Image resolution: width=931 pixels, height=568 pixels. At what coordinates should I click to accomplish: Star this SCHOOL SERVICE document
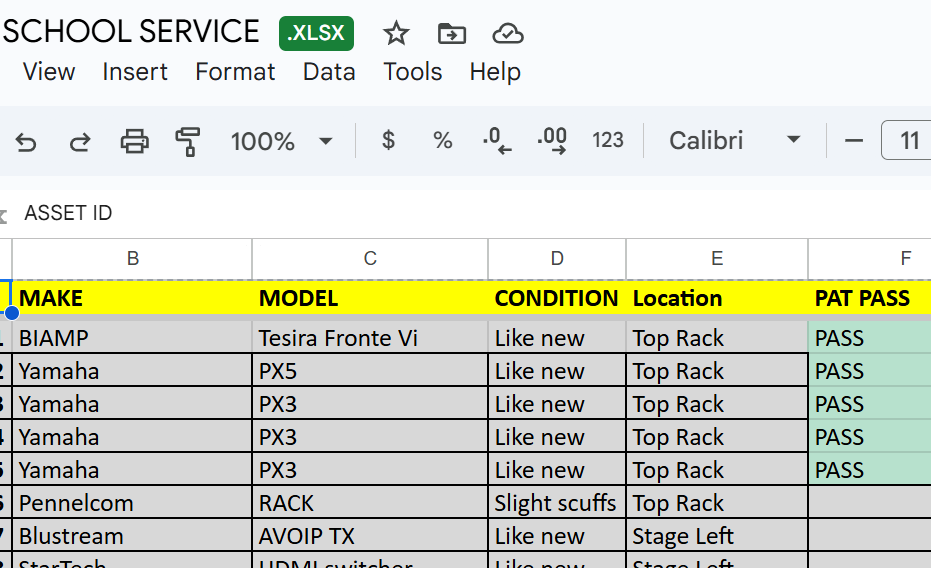point(396,33)
